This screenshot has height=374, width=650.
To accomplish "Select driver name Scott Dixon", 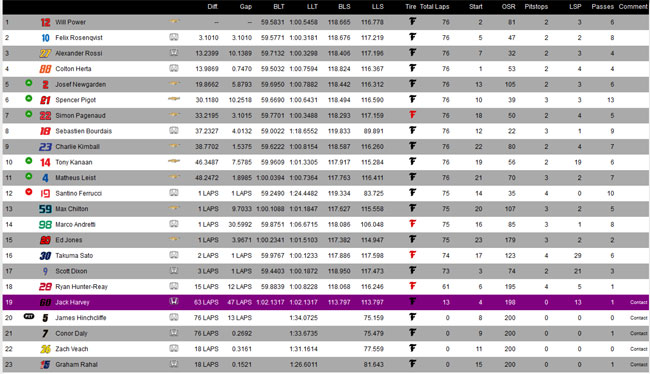I will (71, 271).
